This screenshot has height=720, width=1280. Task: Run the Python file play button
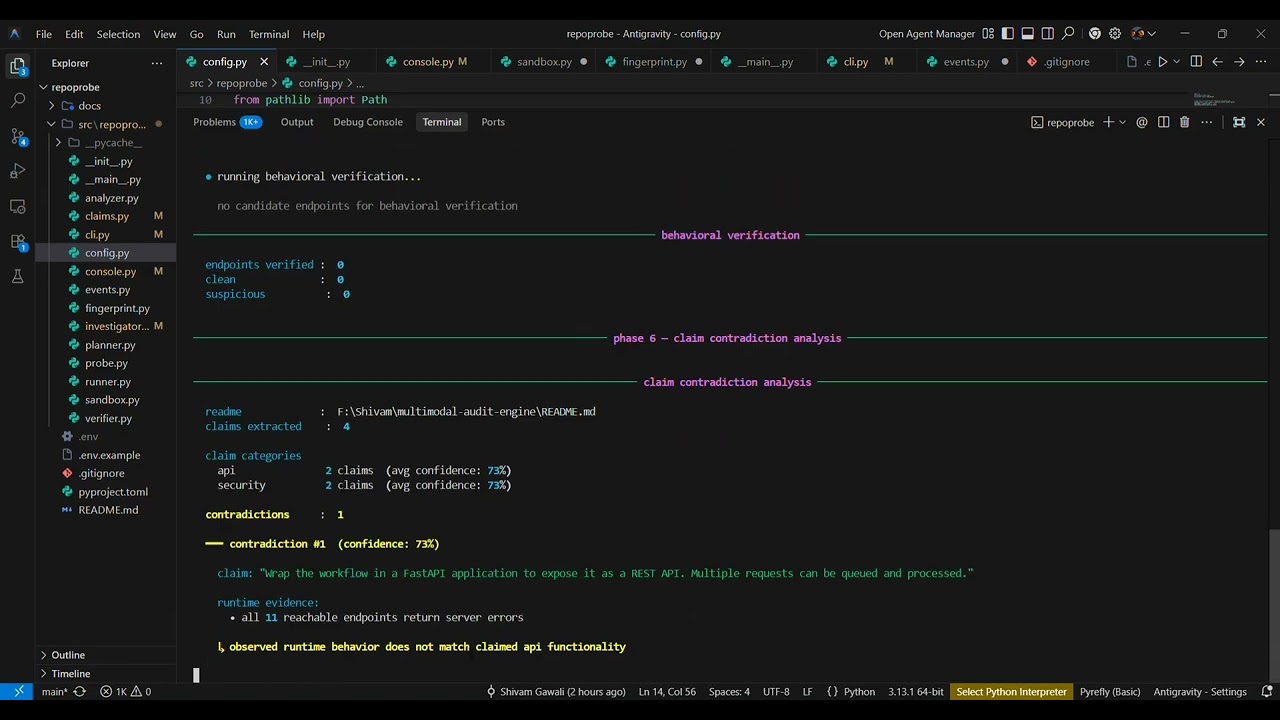pyautogui.click(x=1162, y=62)
